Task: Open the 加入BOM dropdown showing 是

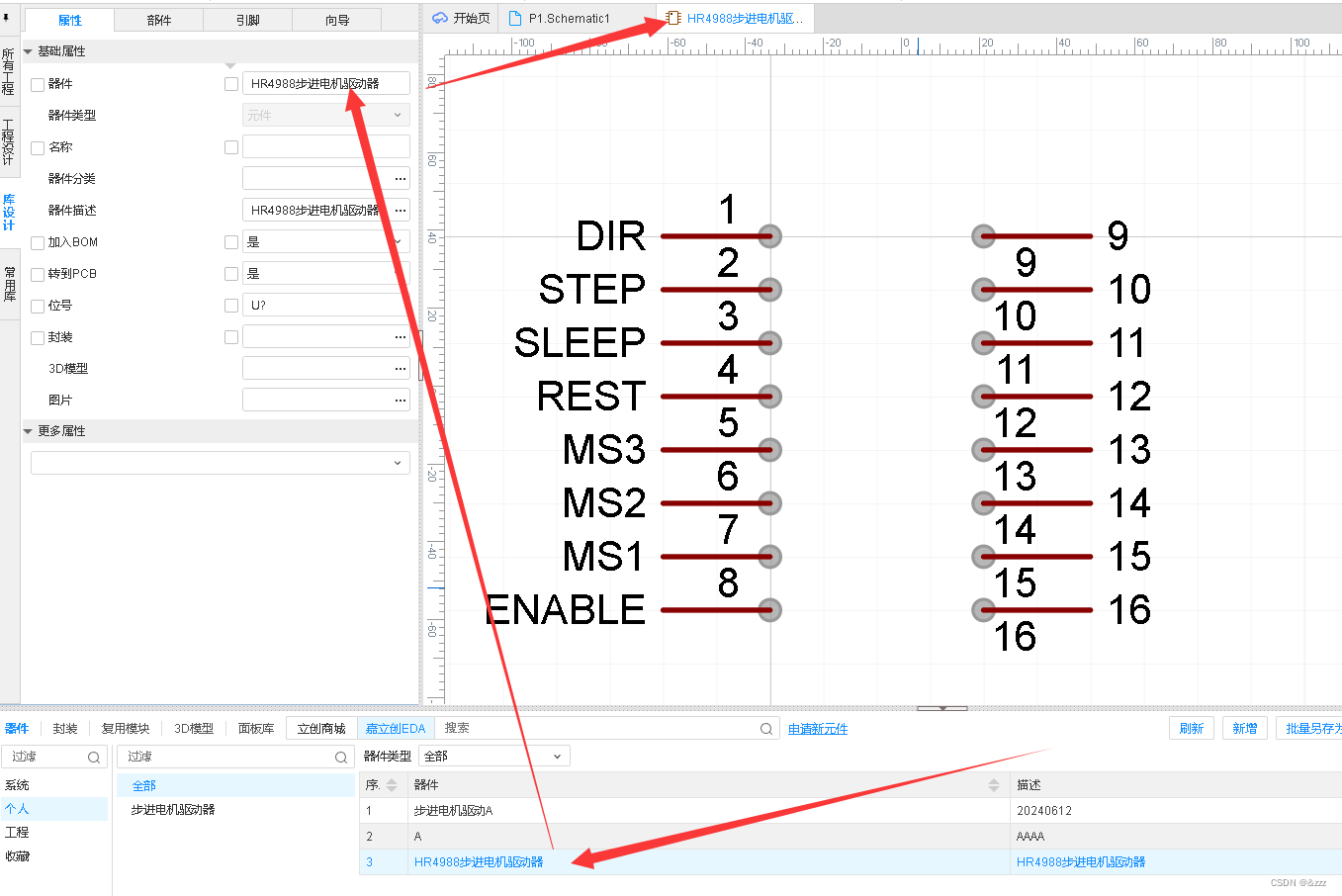Action: (326, 241)
